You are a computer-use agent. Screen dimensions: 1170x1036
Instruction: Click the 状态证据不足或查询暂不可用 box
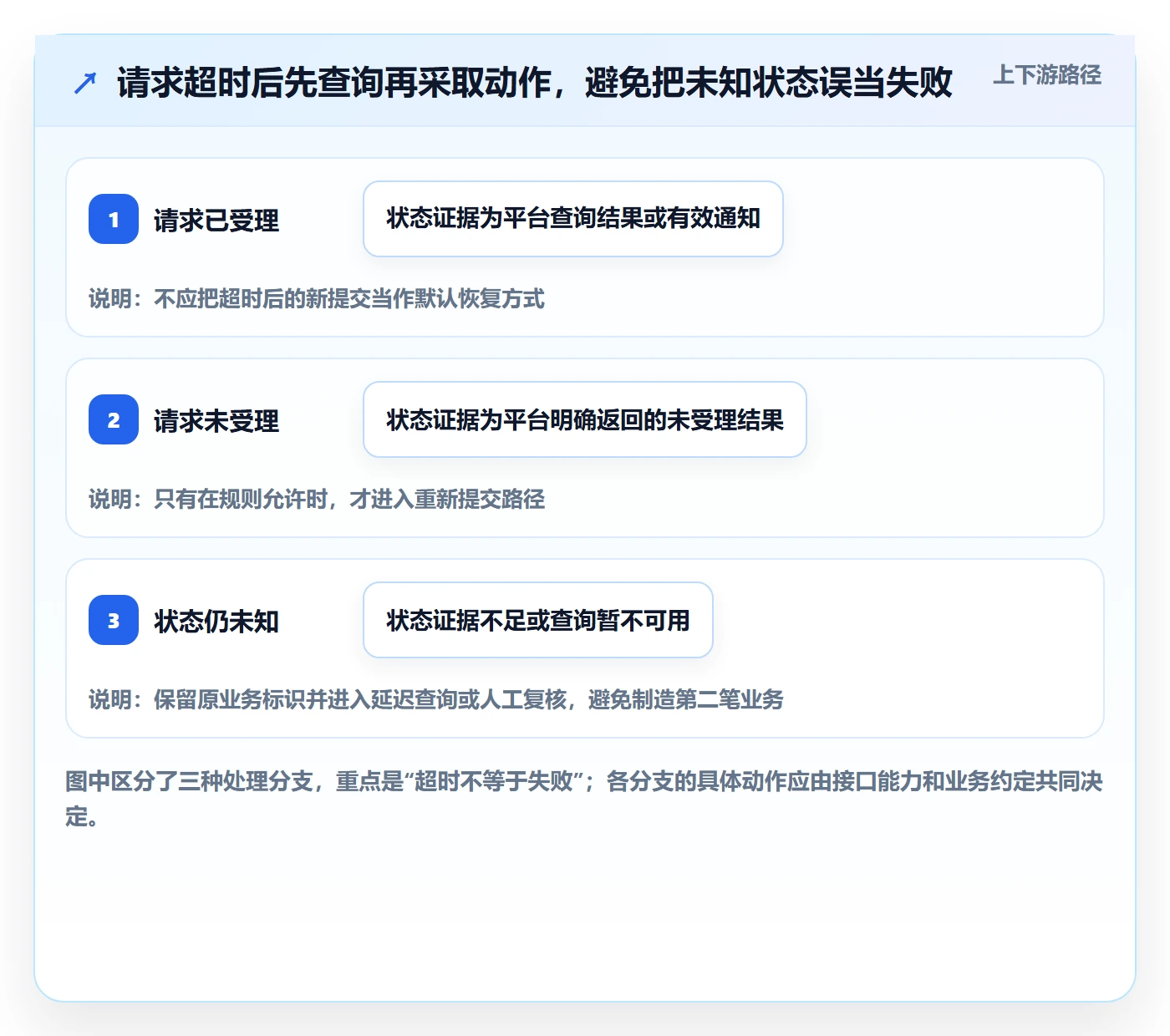[x=538, y=620]
